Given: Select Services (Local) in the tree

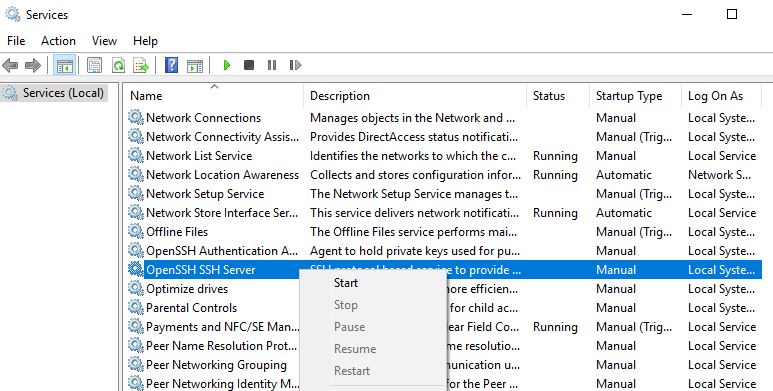Looking at the screenshot, I should [63, 93].
